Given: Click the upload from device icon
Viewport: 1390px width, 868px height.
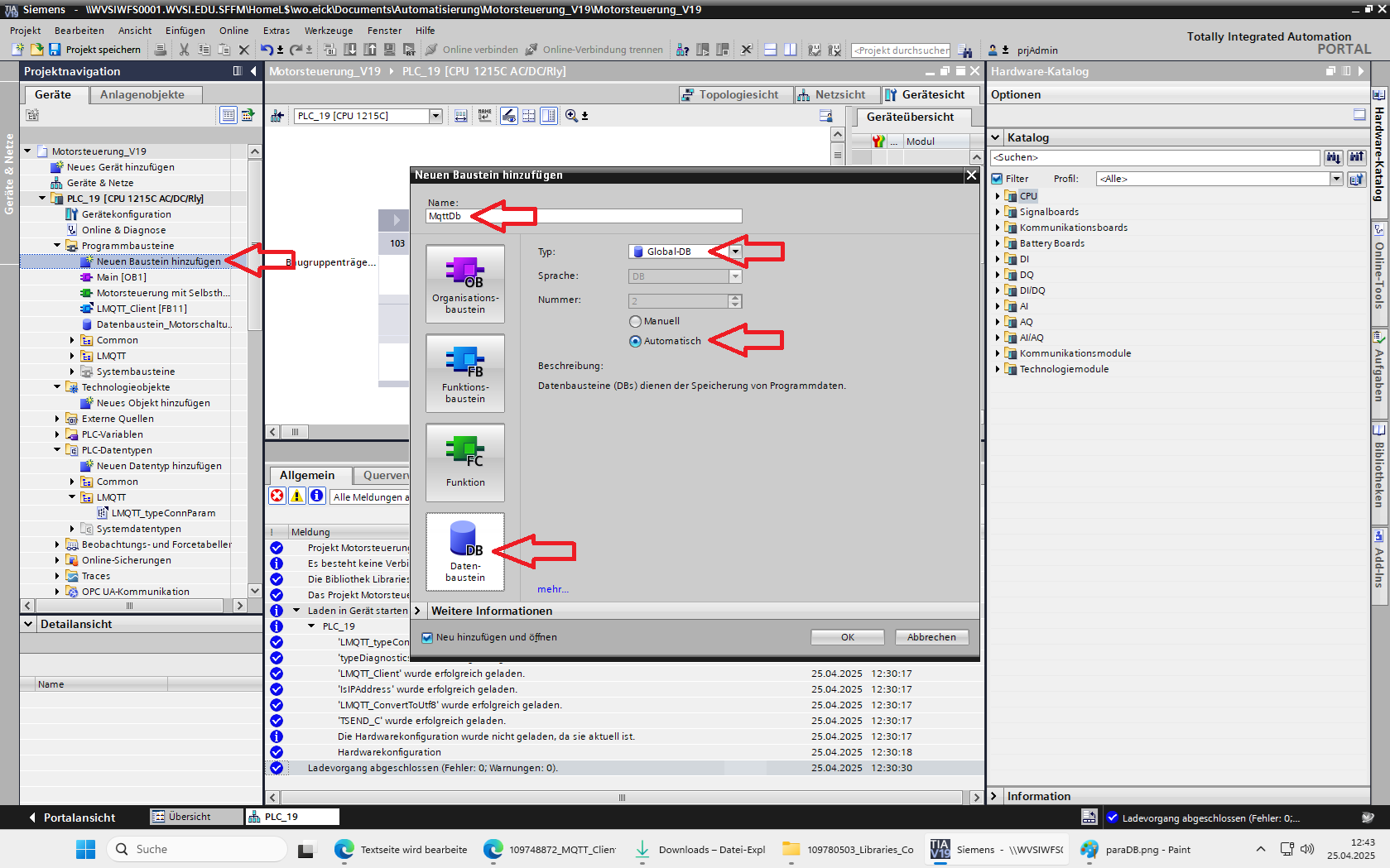Looking at the screenshot, I should tap(370, 50).
